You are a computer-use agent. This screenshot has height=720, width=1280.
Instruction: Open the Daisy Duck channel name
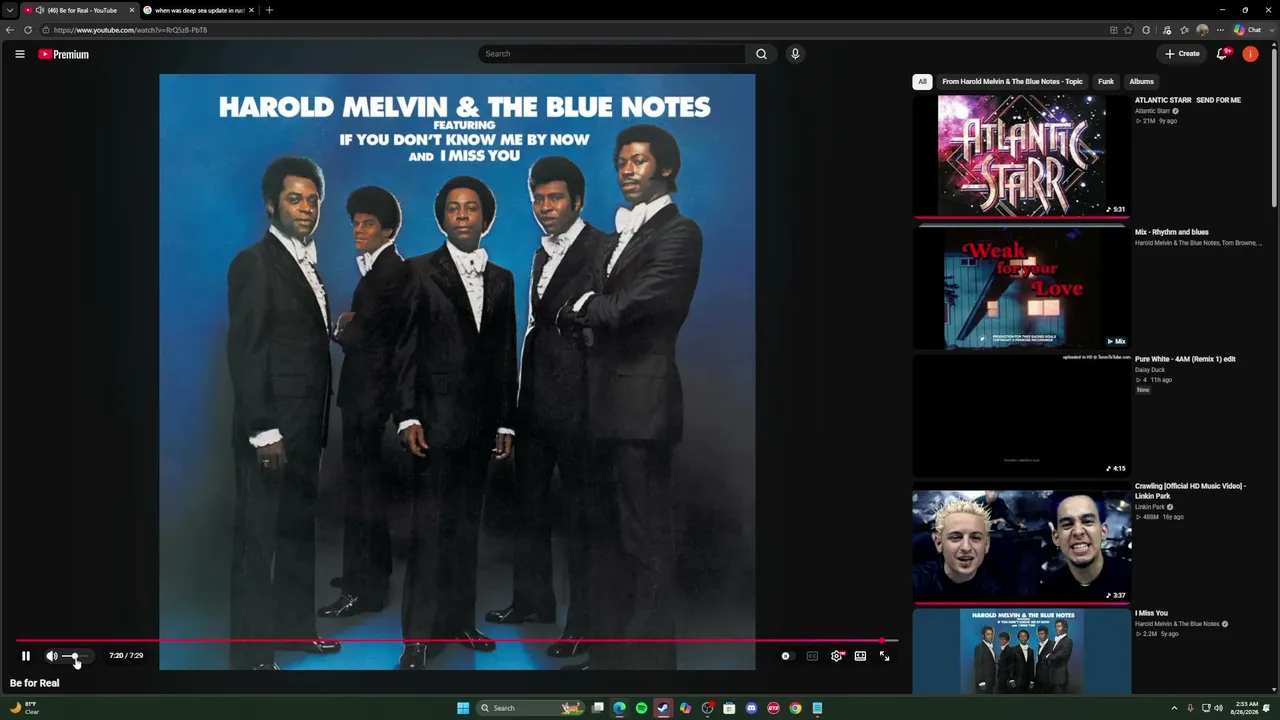(1150, 370)
